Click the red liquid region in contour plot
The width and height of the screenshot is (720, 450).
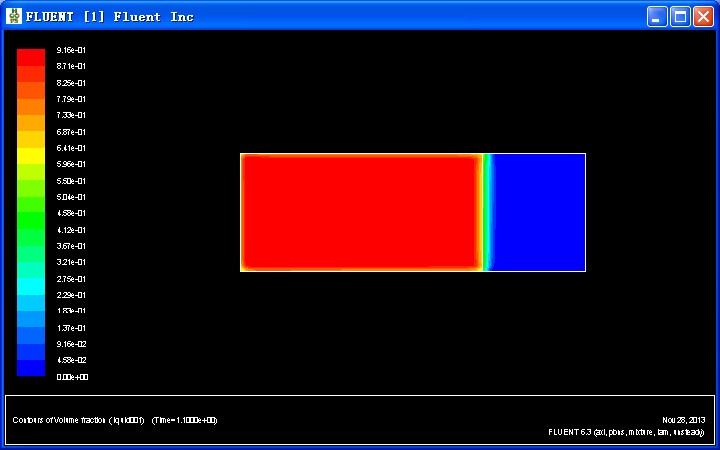[x=360, y=212]
